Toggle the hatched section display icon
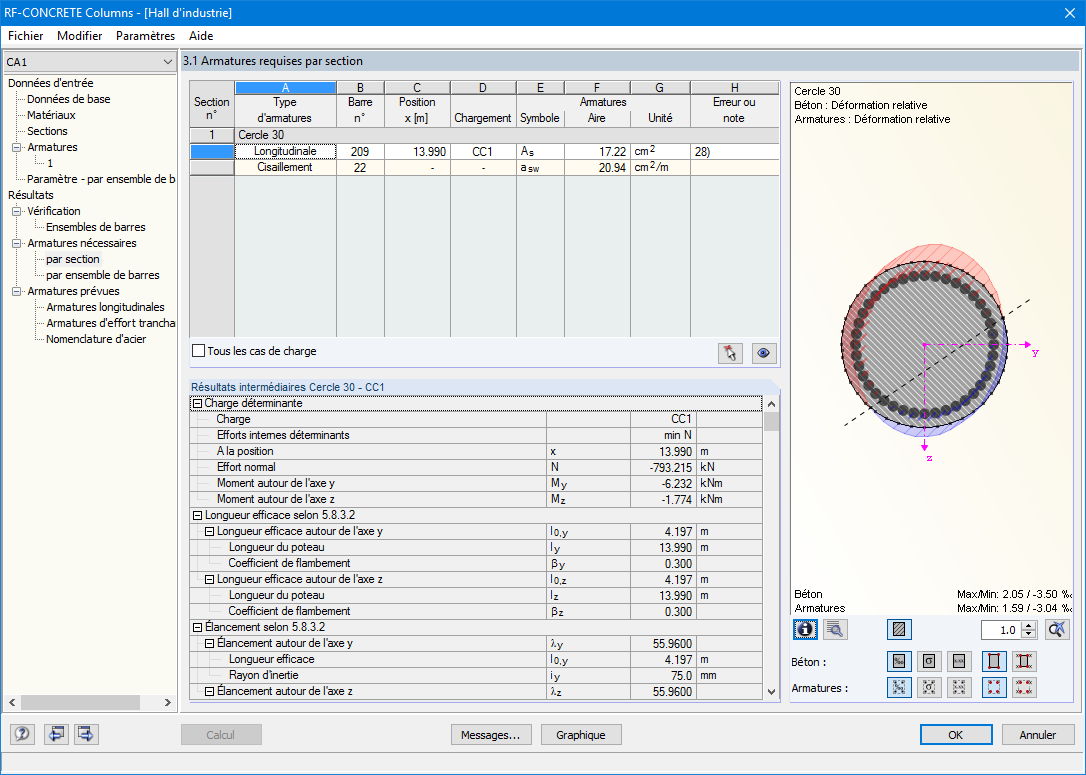1086x775 pixels. (899, 630)
